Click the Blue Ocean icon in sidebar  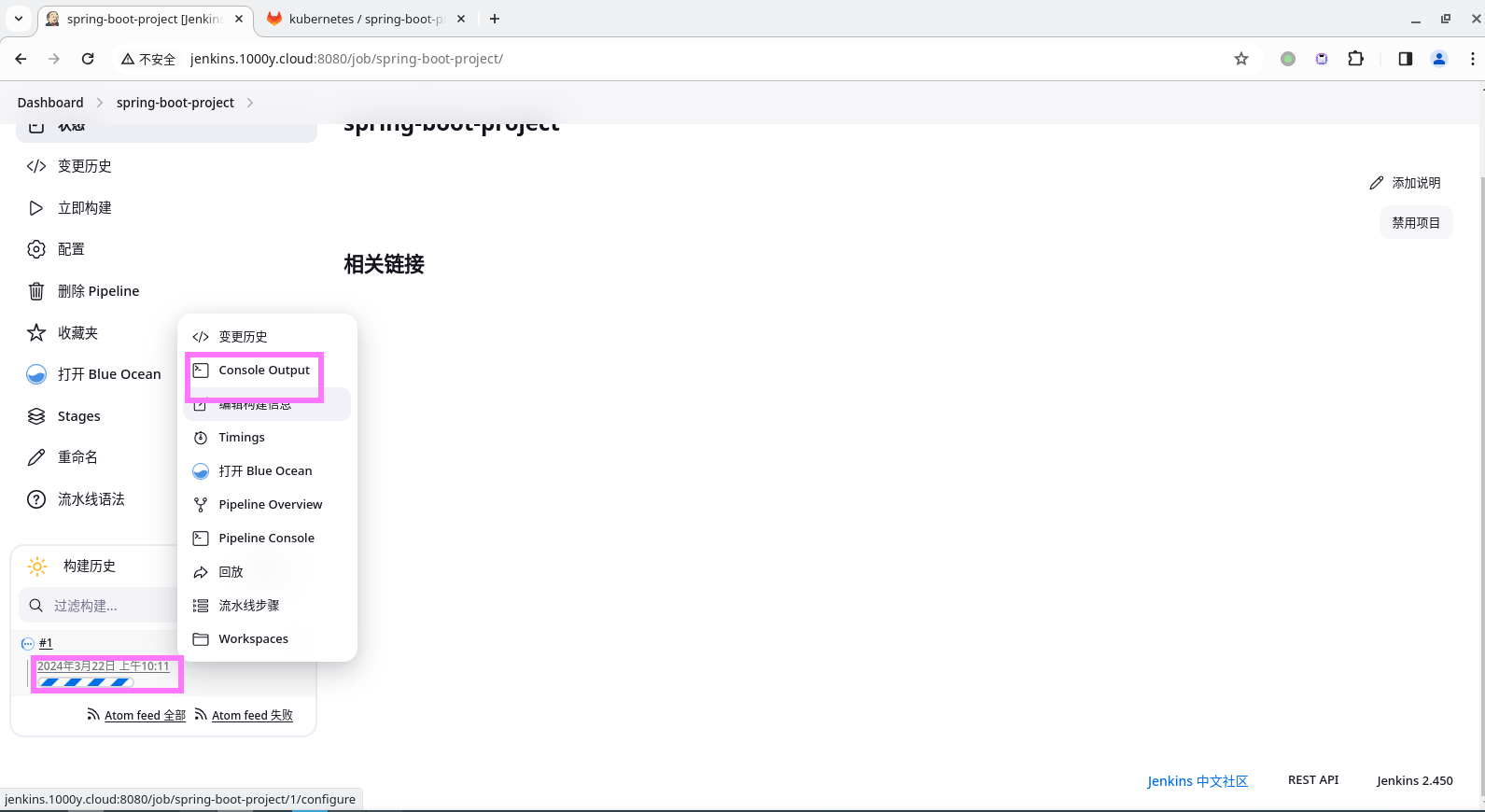(x=36, y=374)
